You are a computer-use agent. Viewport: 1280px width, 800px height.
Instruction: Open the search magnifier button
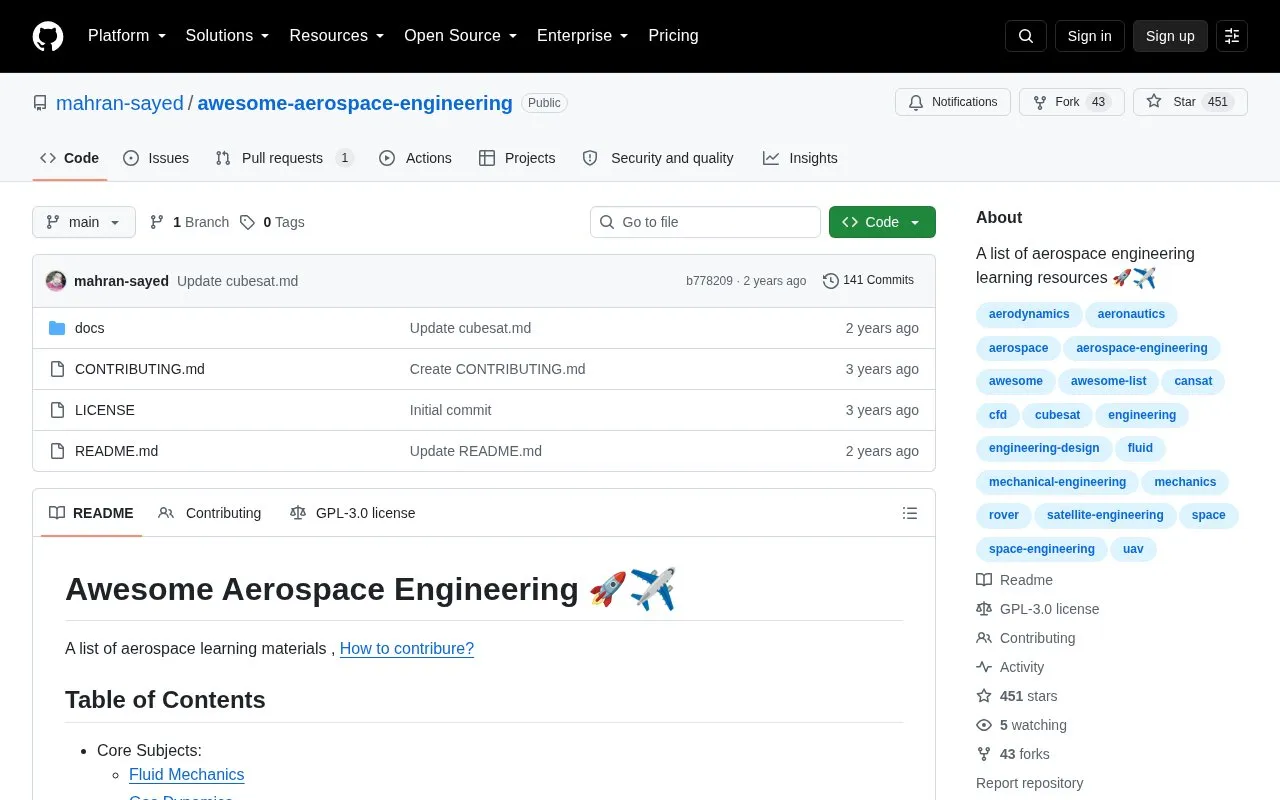tap(1026, 36)
